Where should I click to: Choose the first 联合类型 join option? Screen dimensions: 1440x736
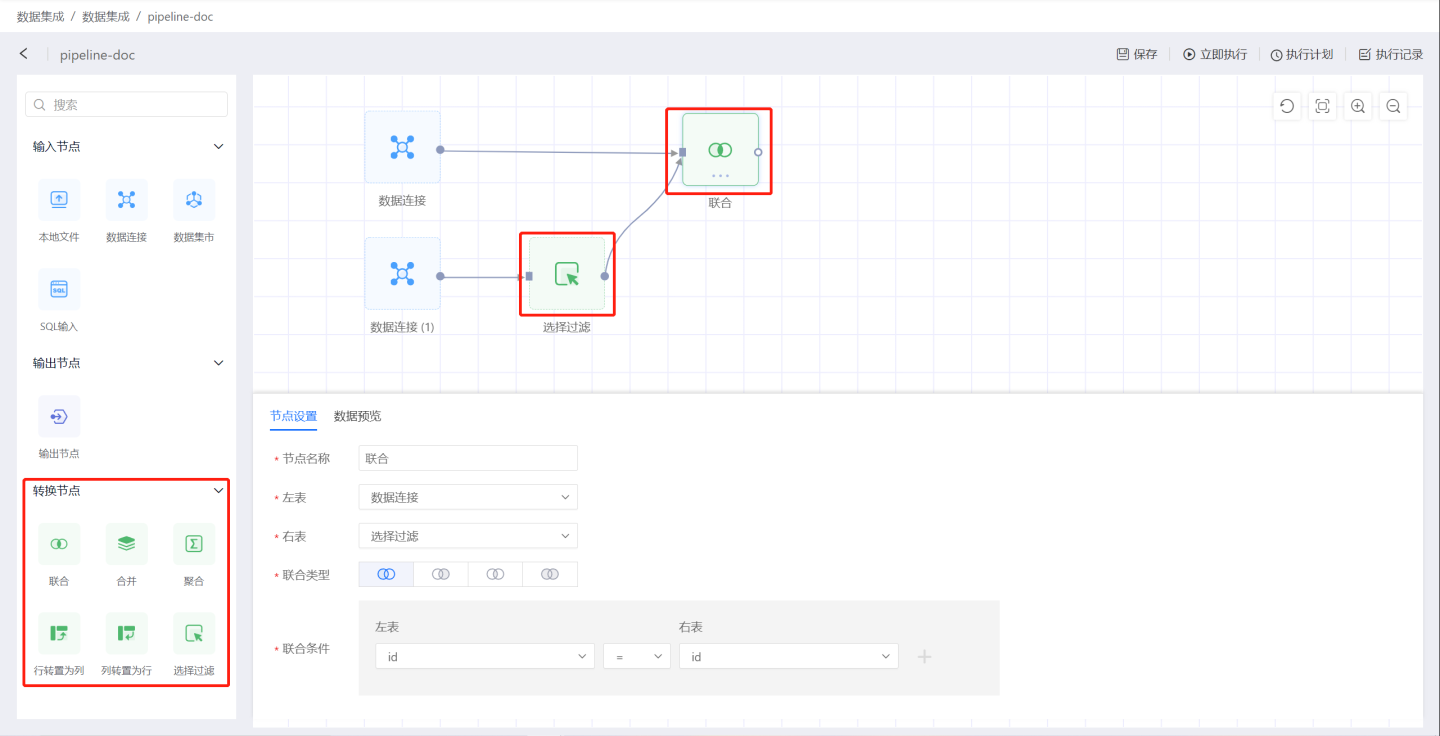[386, 574]
